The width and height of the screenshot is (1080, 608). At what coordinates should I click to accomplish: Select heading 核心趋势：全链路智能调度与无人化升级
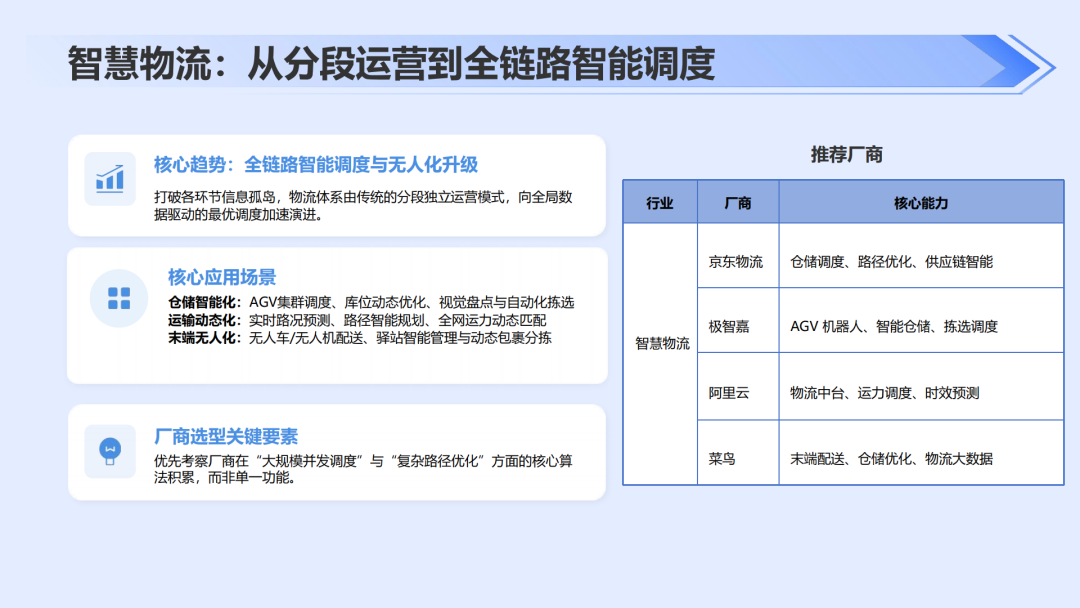315,165
